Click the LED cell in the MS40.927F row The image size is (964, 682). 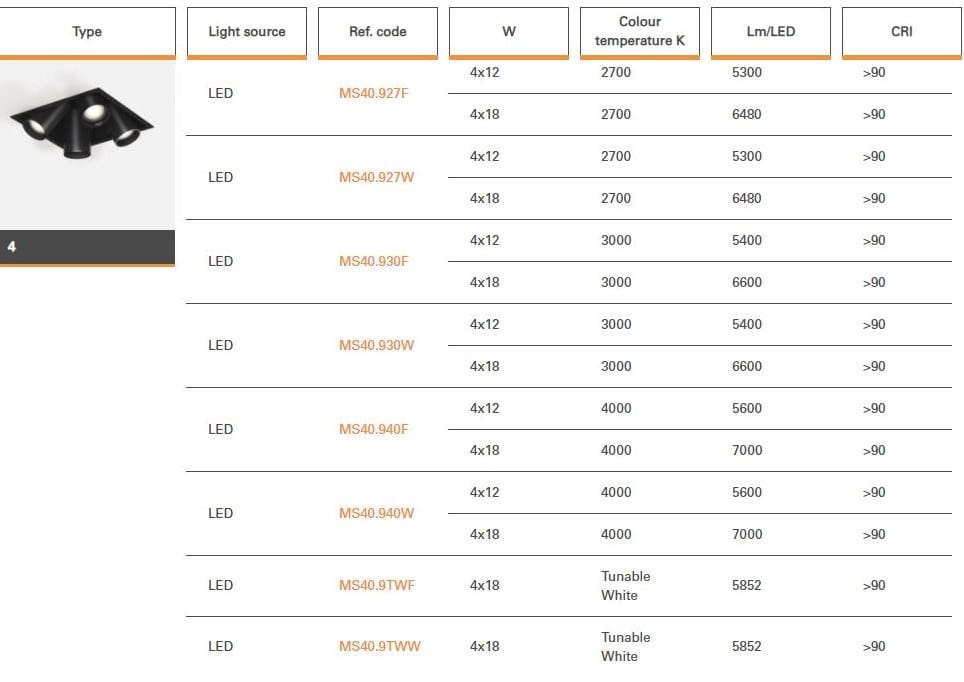[221, 94]
